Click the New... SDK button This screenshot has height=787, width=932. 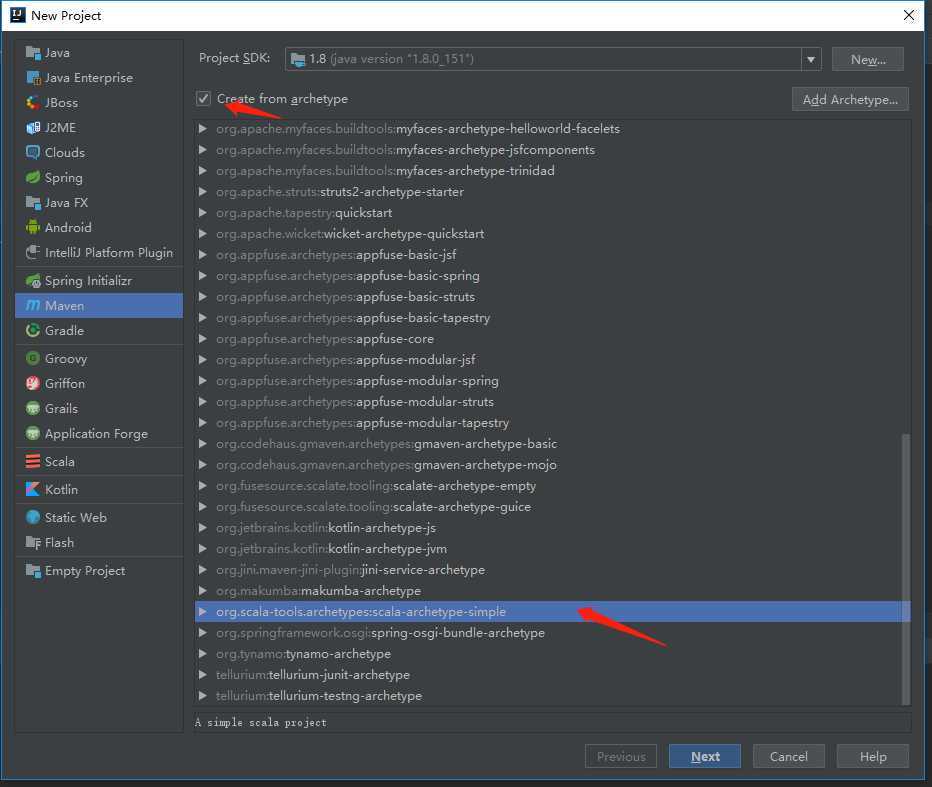(x=868, y=59)
